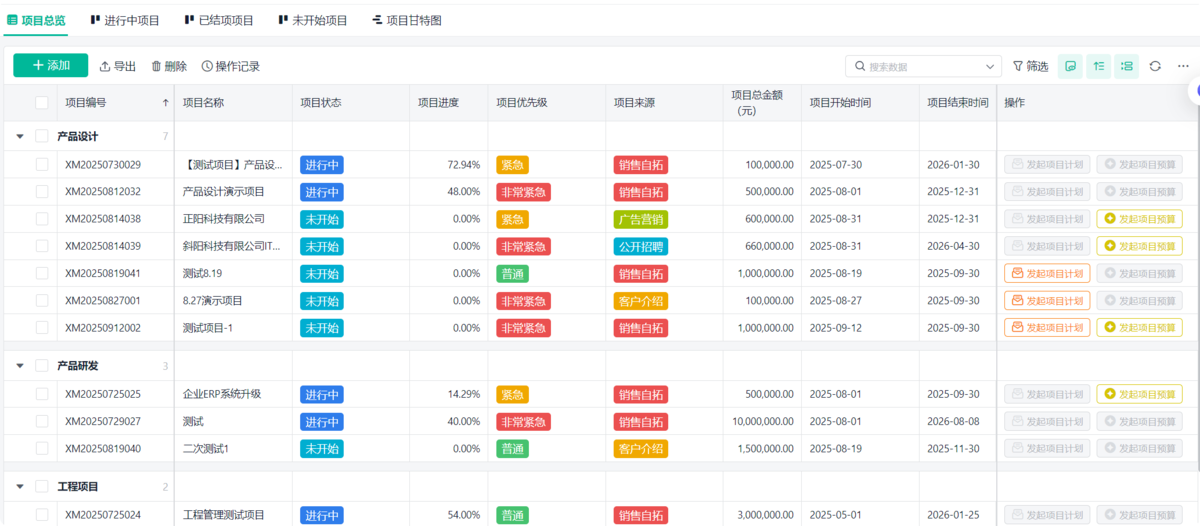Click the 搜索数据 search input field
Viewport: 1200px width, 526px height.
pos(920,66)
